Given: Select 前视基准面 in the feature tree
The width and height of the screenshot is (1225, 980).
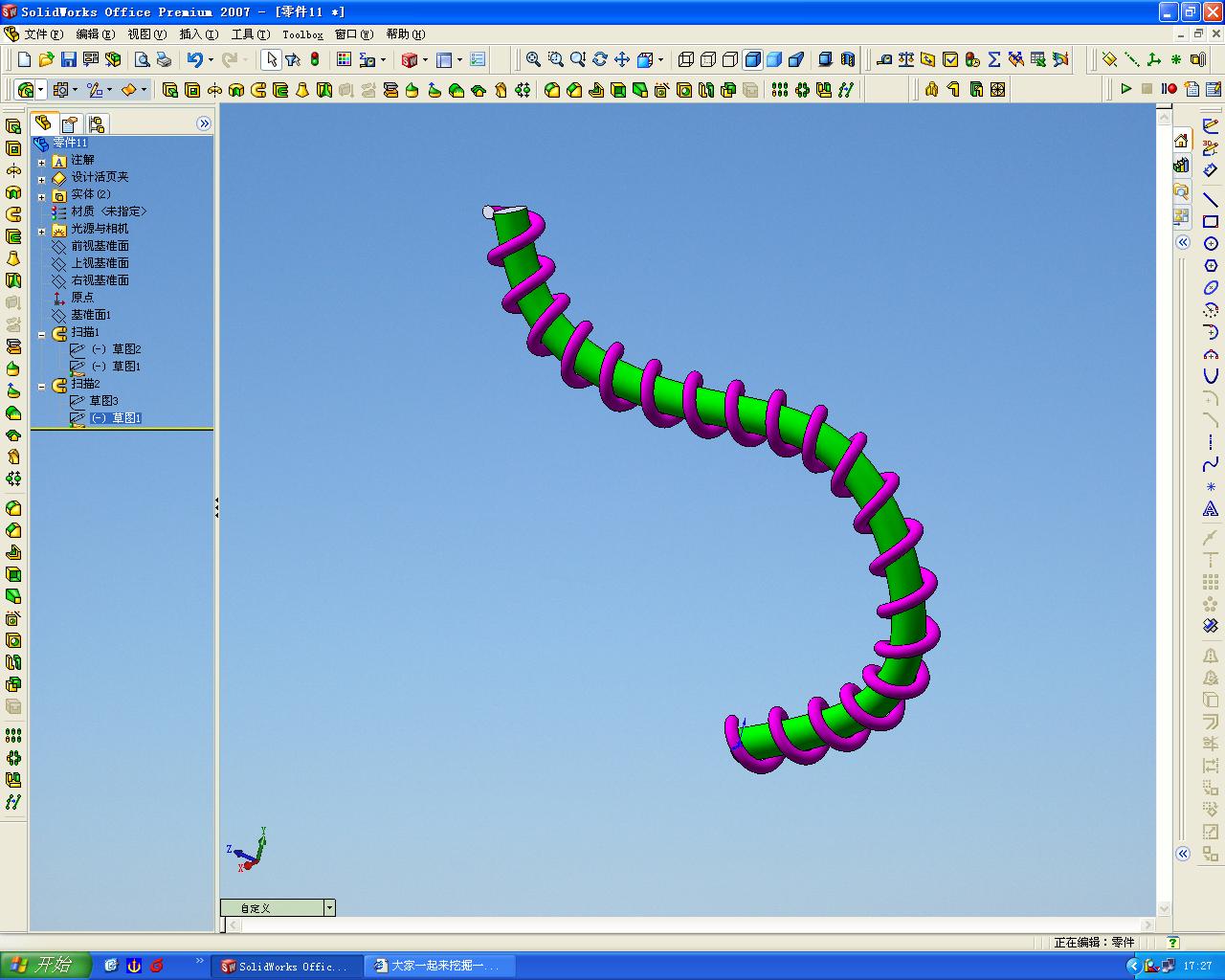Looking at the screenshot, I should coord(100,246).
